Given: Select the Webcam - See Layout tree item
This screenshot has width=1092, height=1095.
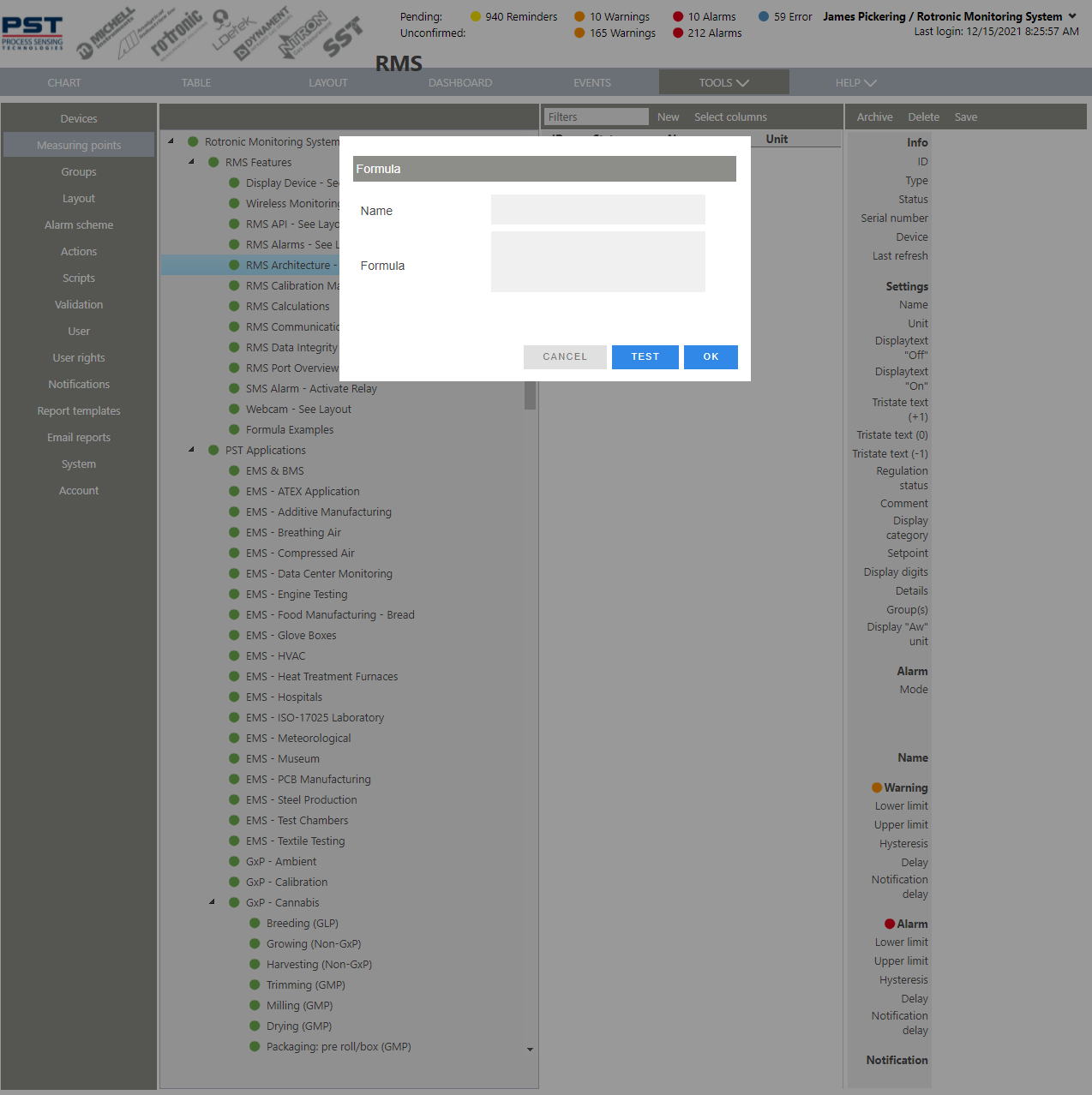Looking at the screenshot, I should (x=298, y=409).
